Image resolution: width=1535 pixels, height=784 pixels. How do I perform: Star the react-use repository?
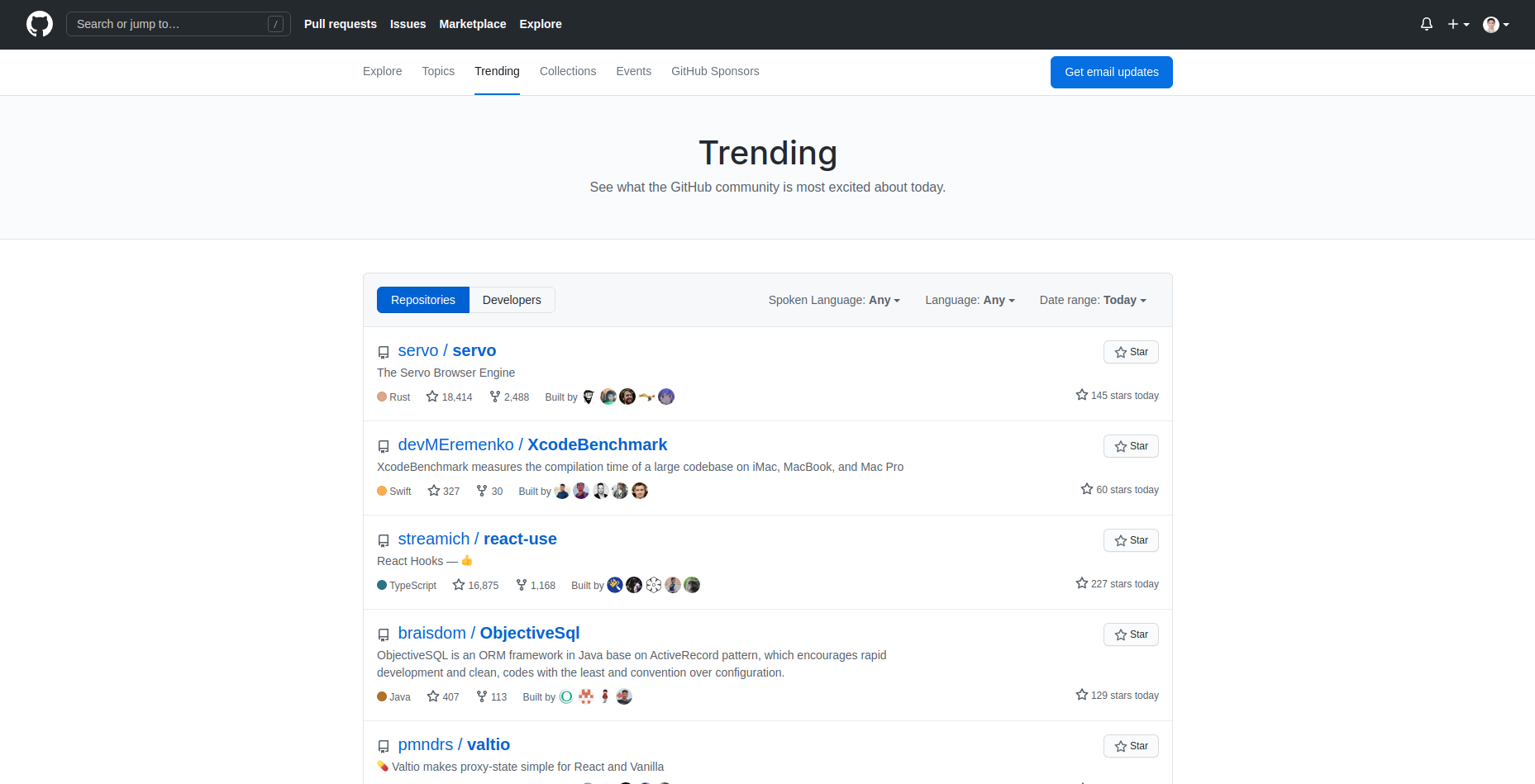tap(1130, 540)
